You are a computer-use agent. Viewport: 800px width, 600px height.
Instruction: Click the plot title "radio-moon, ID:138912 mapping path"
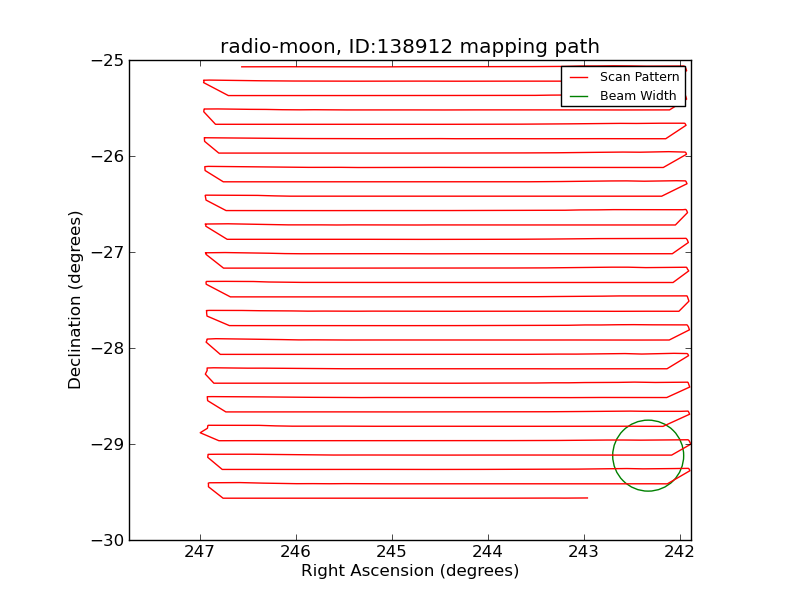click(x=410, y=47)
